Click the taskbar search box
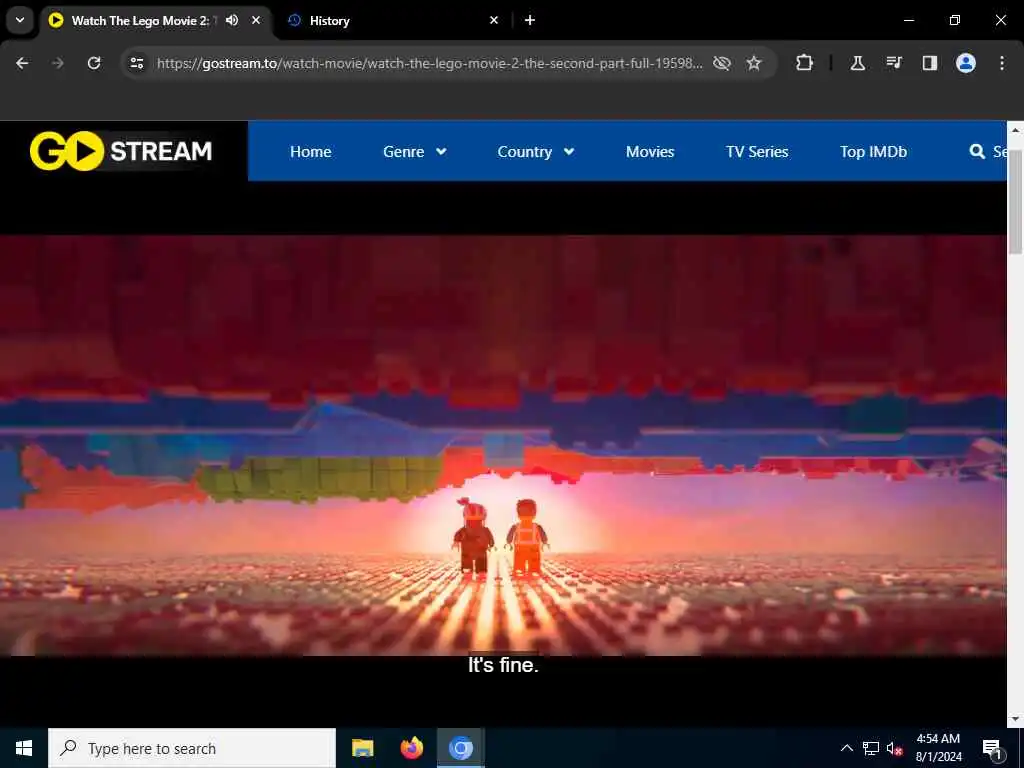The image size is (1024, 768). (192, 748)
